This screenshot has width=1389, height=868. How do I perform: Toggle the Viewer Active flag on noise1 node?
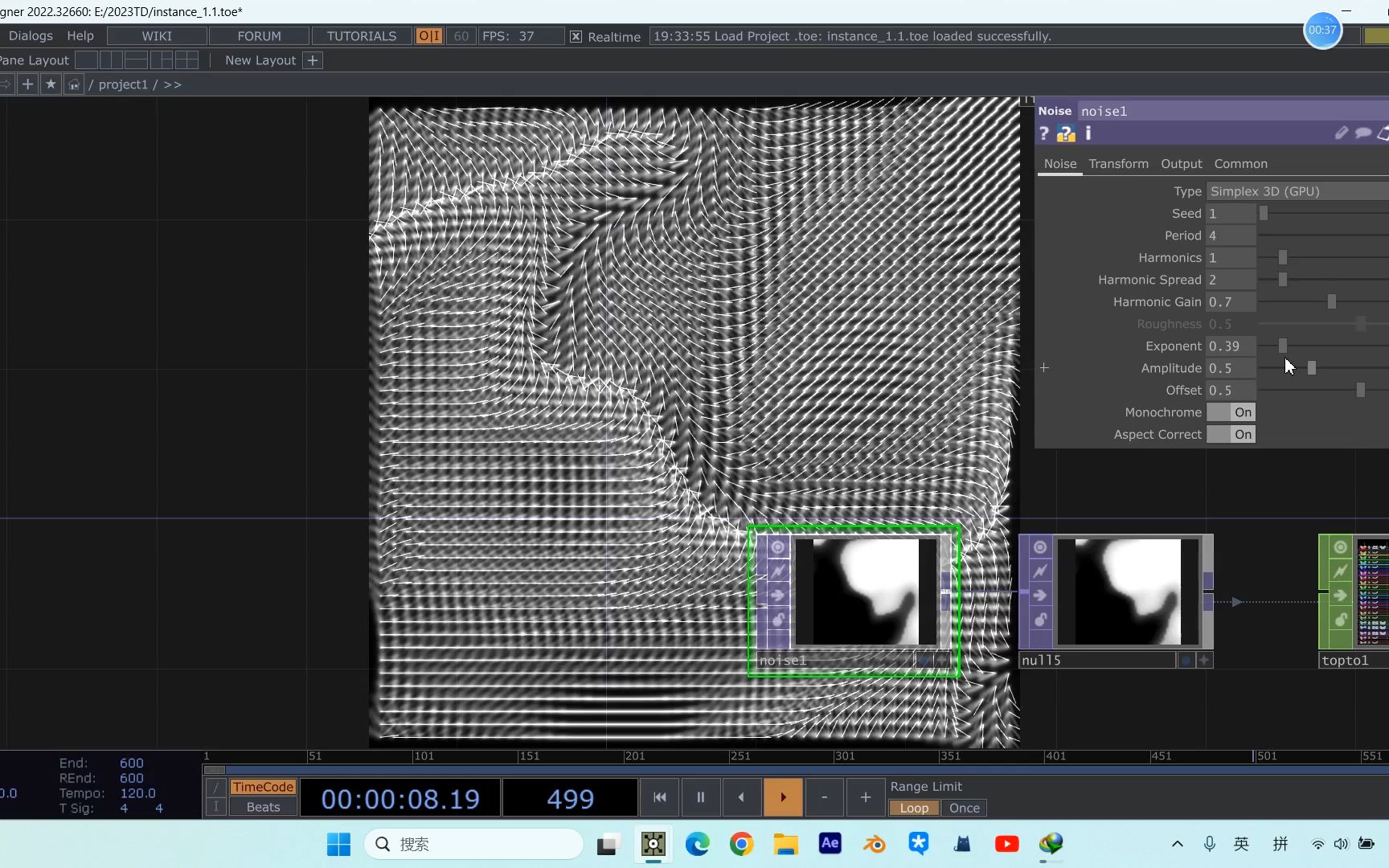pos(777,547)
